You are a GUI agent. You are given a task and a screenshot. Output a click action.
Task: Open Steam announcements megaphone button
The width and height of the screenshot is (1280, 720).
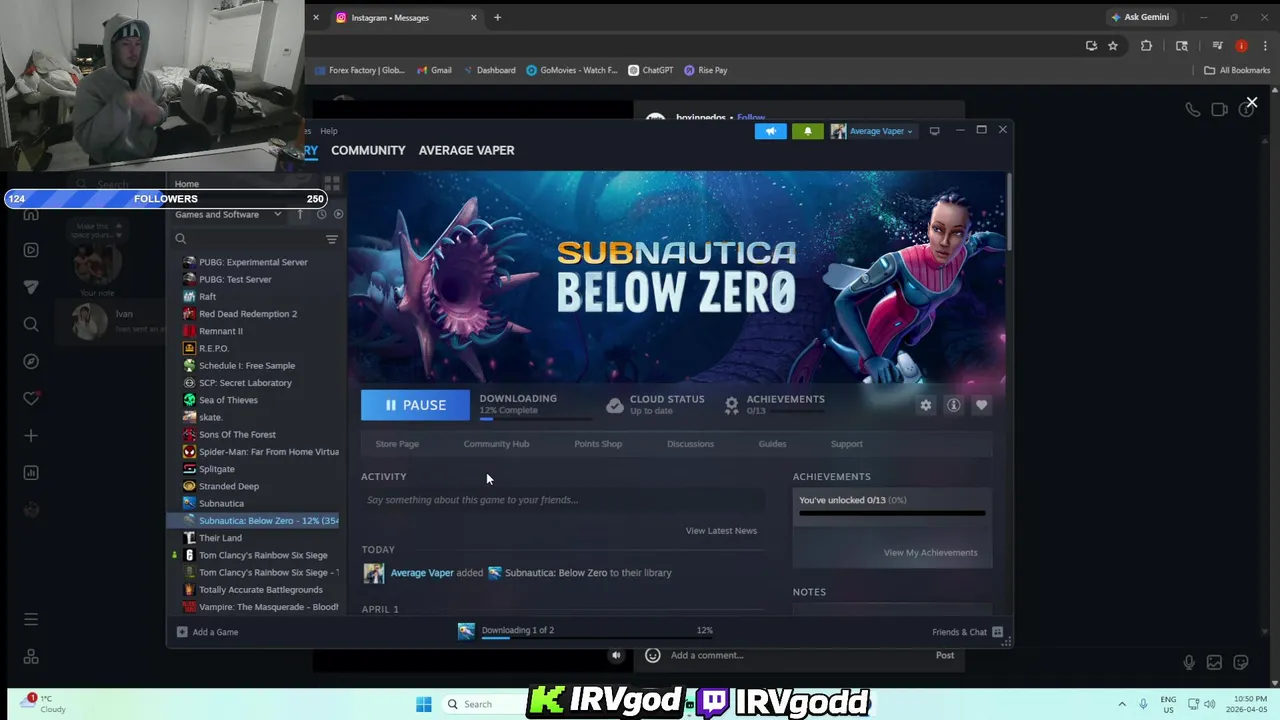[770, 131]
